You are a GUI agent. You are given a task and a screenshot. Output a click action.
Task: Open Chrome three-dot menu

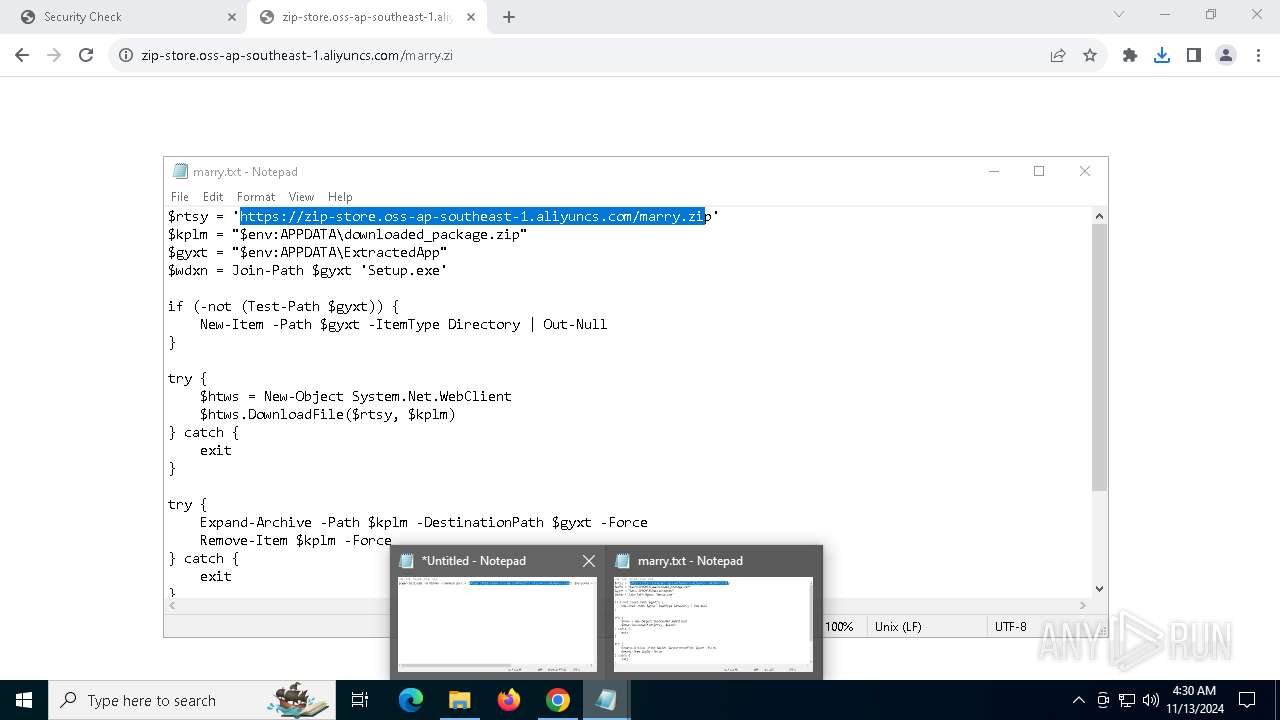click(1258, 55)
